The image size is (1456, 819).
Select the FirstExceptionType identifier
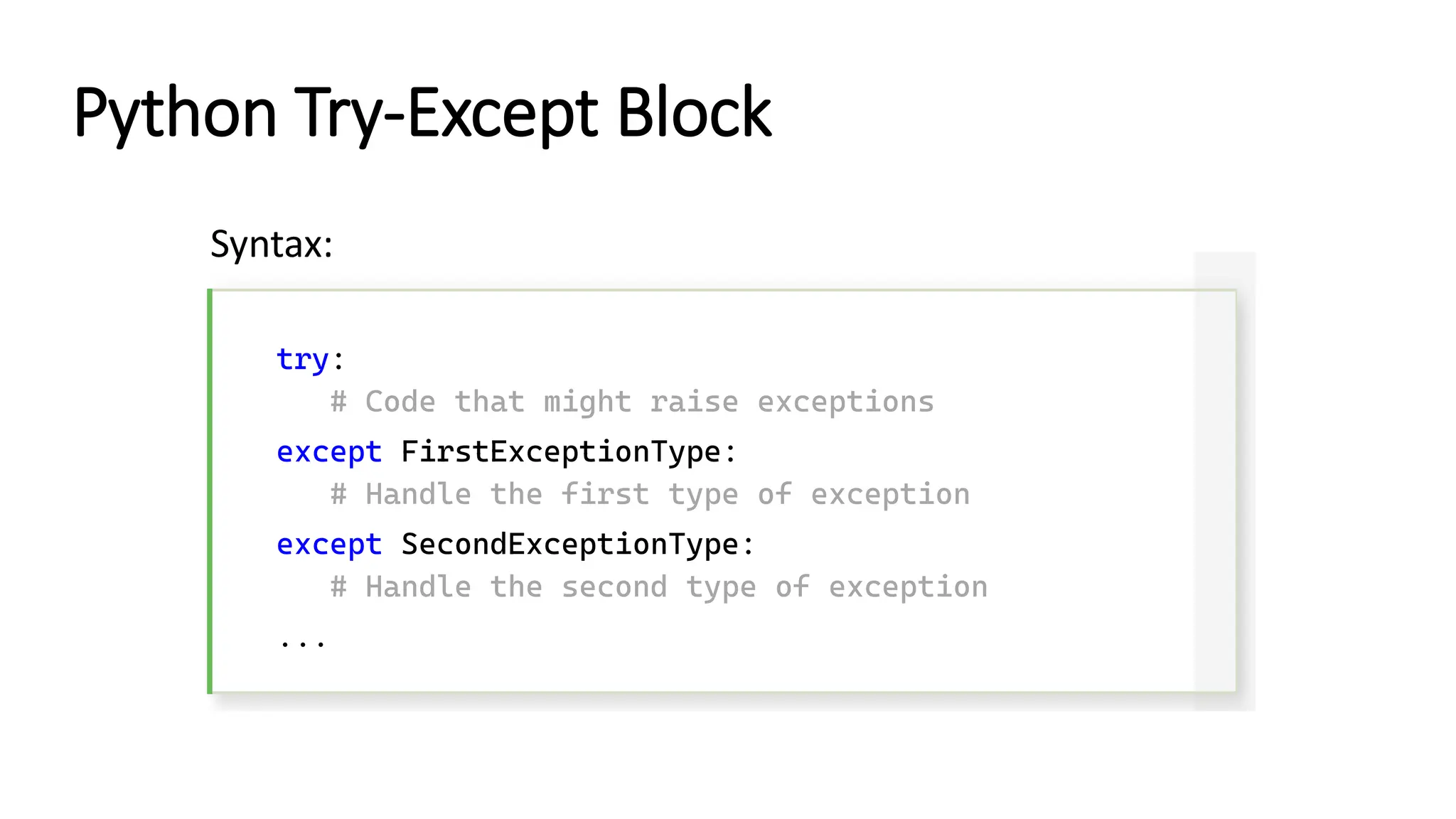pyautogui.click(x=561, y=452)
